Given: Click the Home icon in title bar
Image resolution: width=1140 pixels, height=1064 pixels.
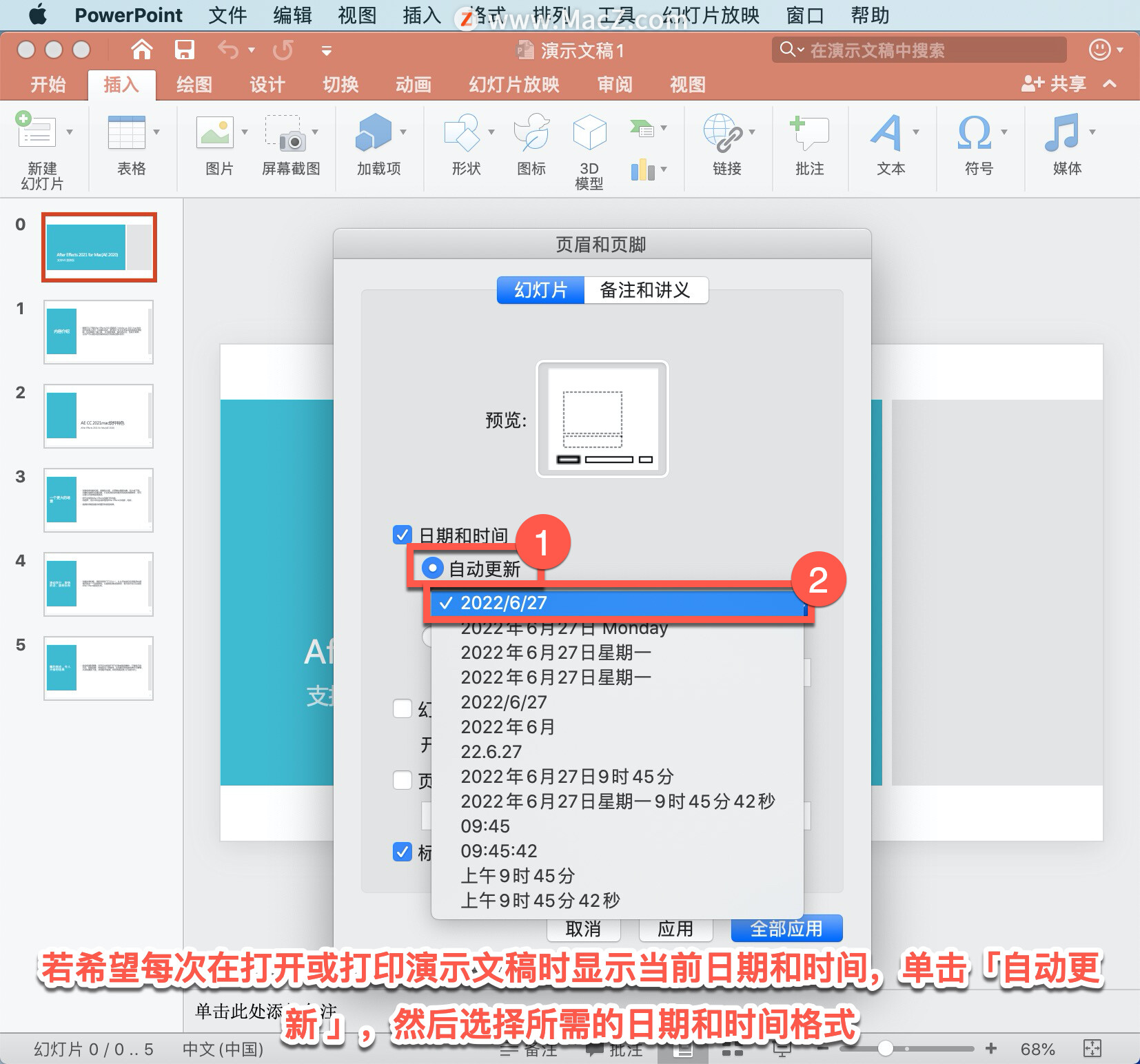Looking at the screenshot, I should (142, 50).
